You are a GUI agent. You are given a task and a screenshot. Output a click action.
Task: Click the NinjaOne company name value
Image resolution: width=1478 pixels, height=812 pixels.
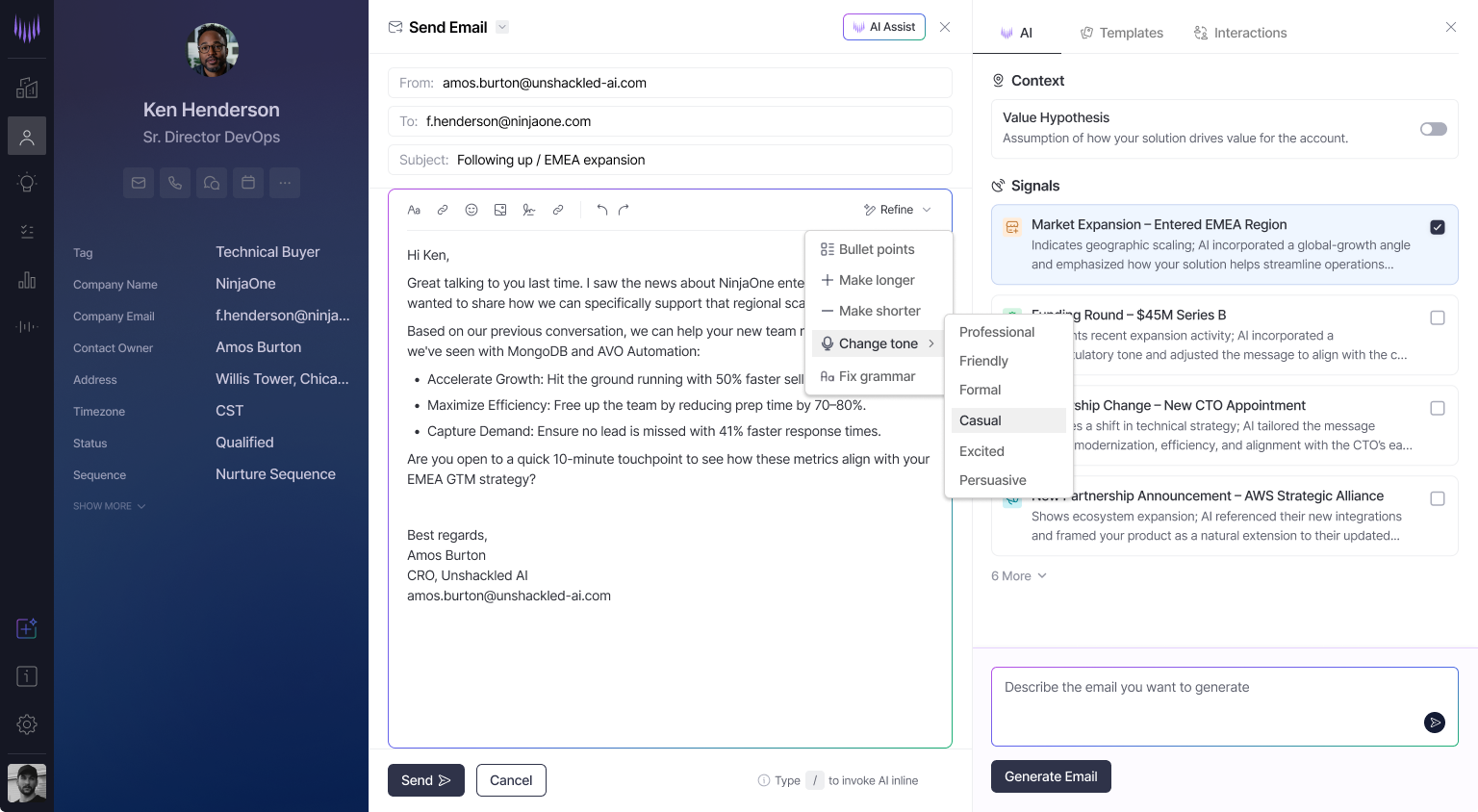pyautogui.click(x=245, y=284)
